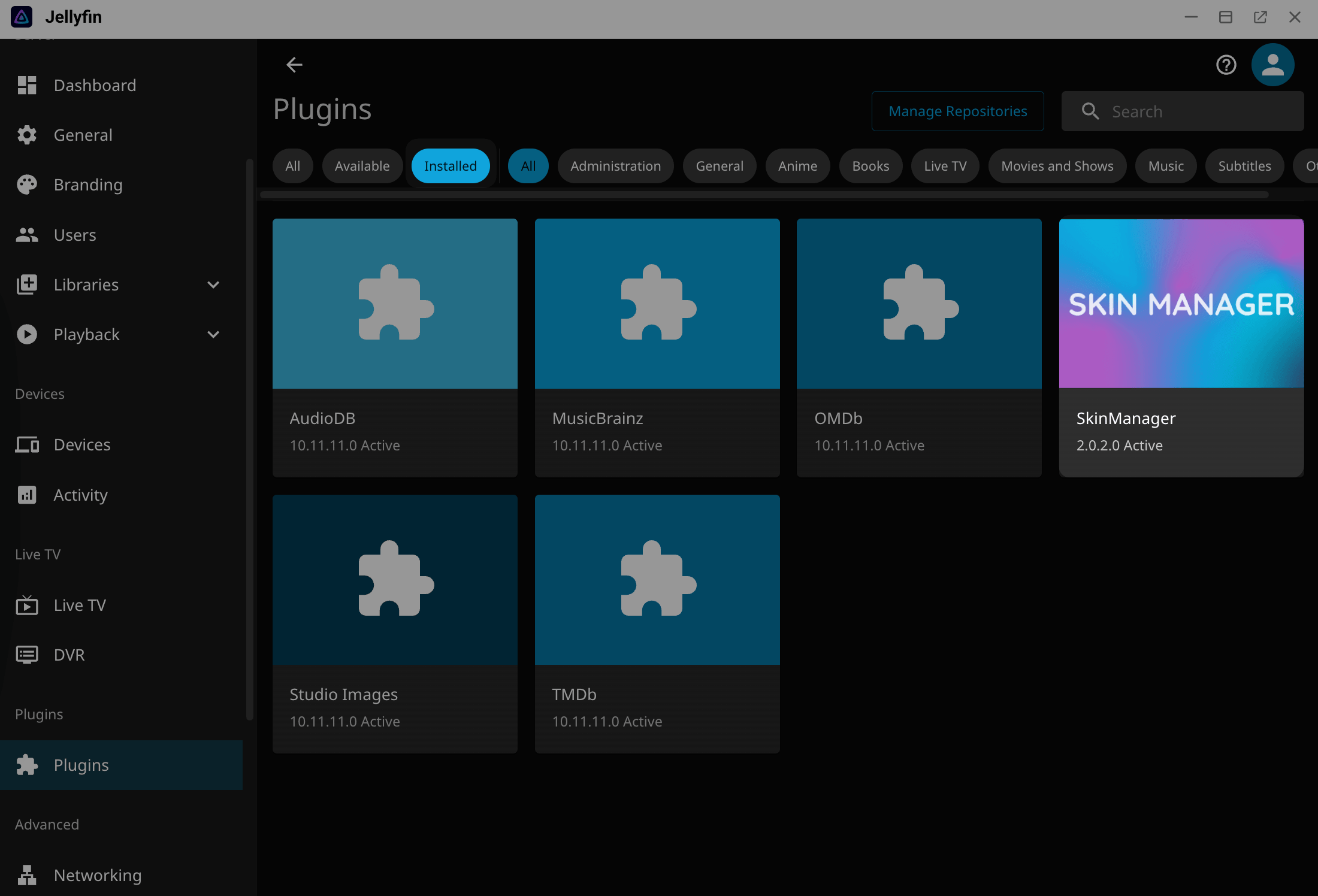Open Activity menu item
This screenshot has height=896, width=1318.
(x=121, y=495)
